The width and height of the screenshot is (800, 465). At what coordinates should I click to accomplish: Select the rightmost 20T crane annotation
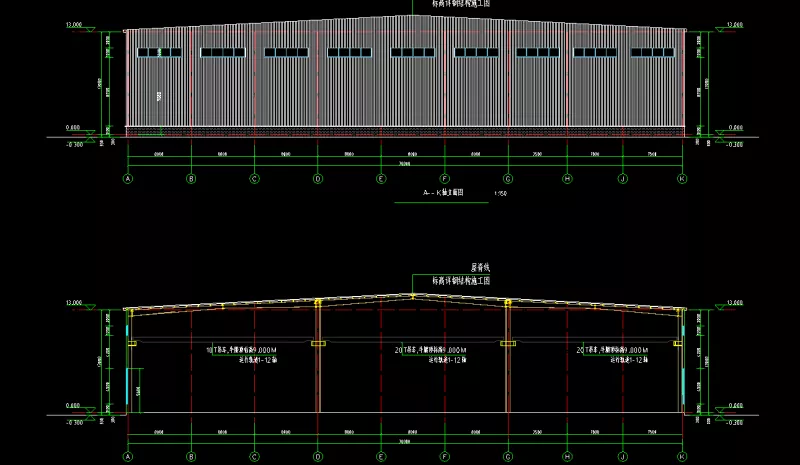click(x=612, y=350)
